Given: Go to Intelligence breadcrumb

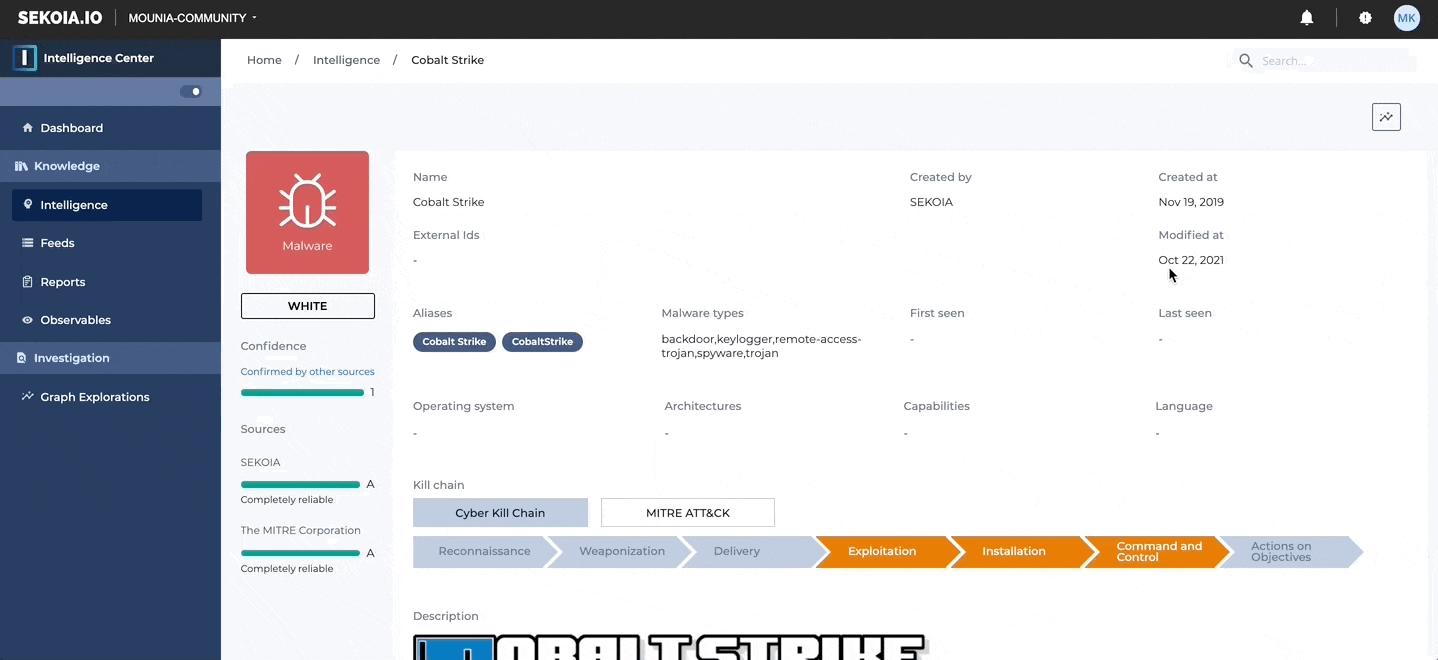Looking at the screenshot, I should pos(346,60).
